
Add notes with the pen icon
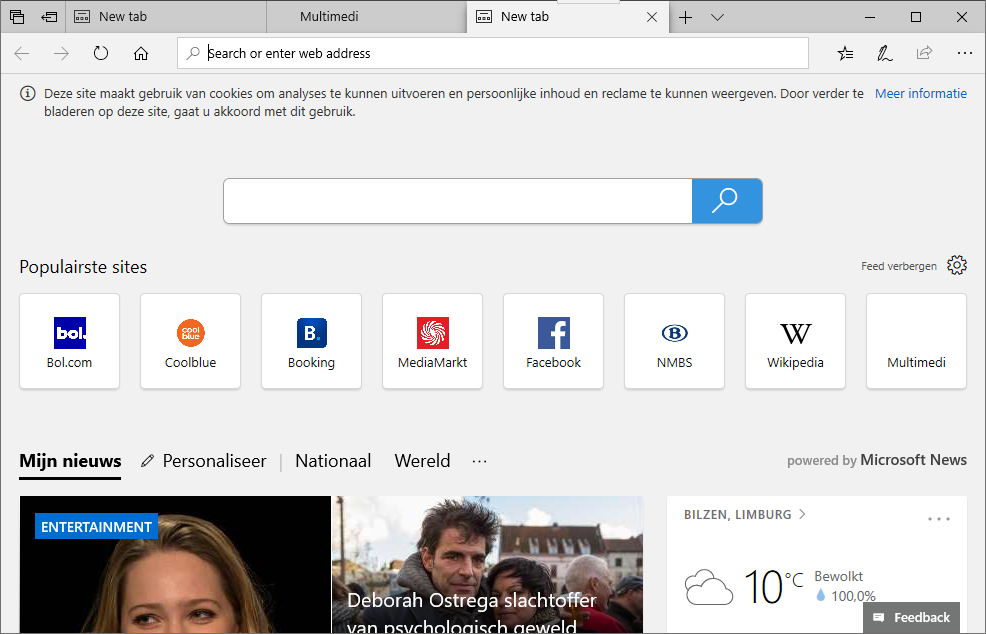point(885,53)
